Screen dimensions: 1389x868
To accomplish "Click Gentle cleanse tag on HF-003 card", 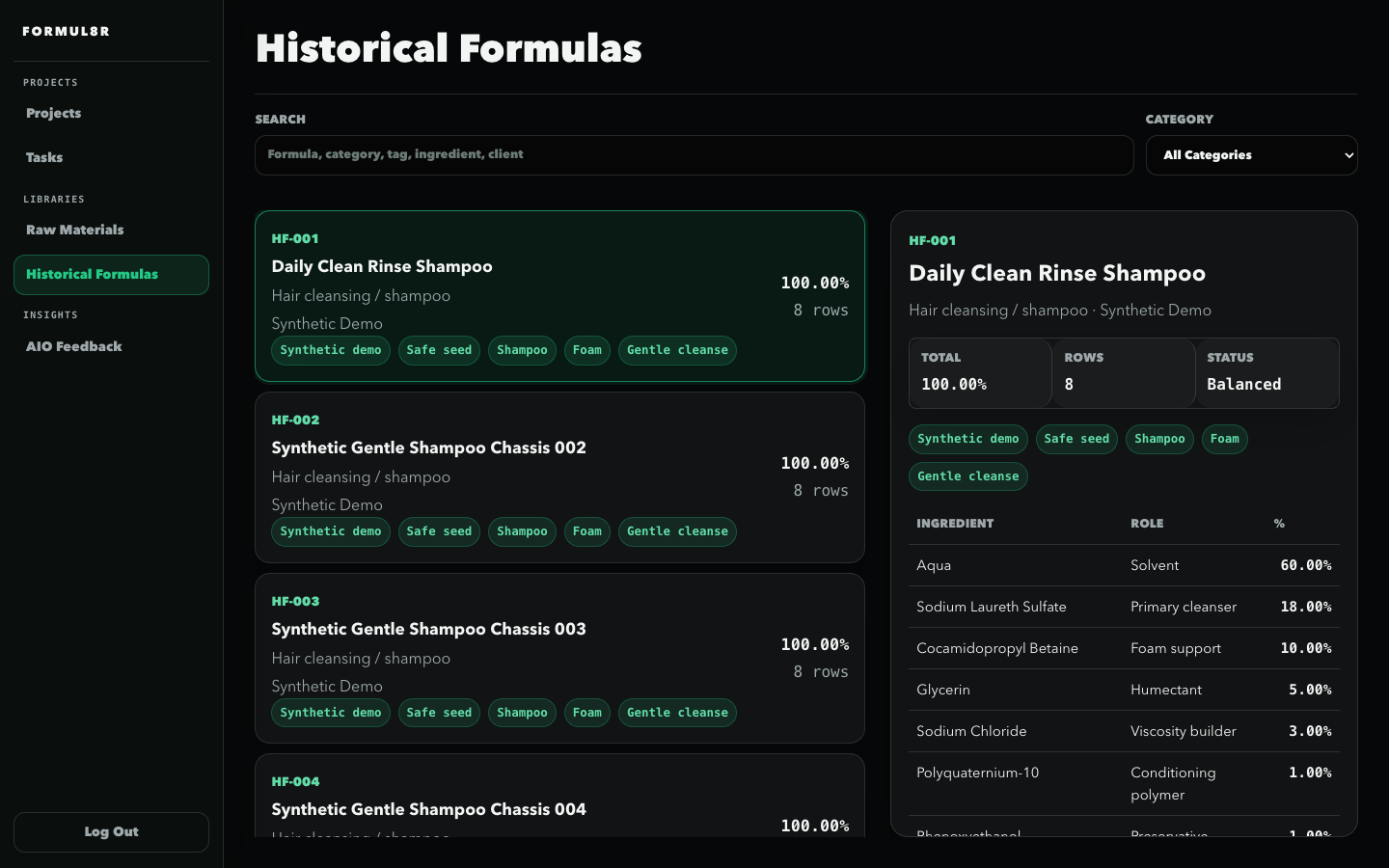I will [677, 713].
